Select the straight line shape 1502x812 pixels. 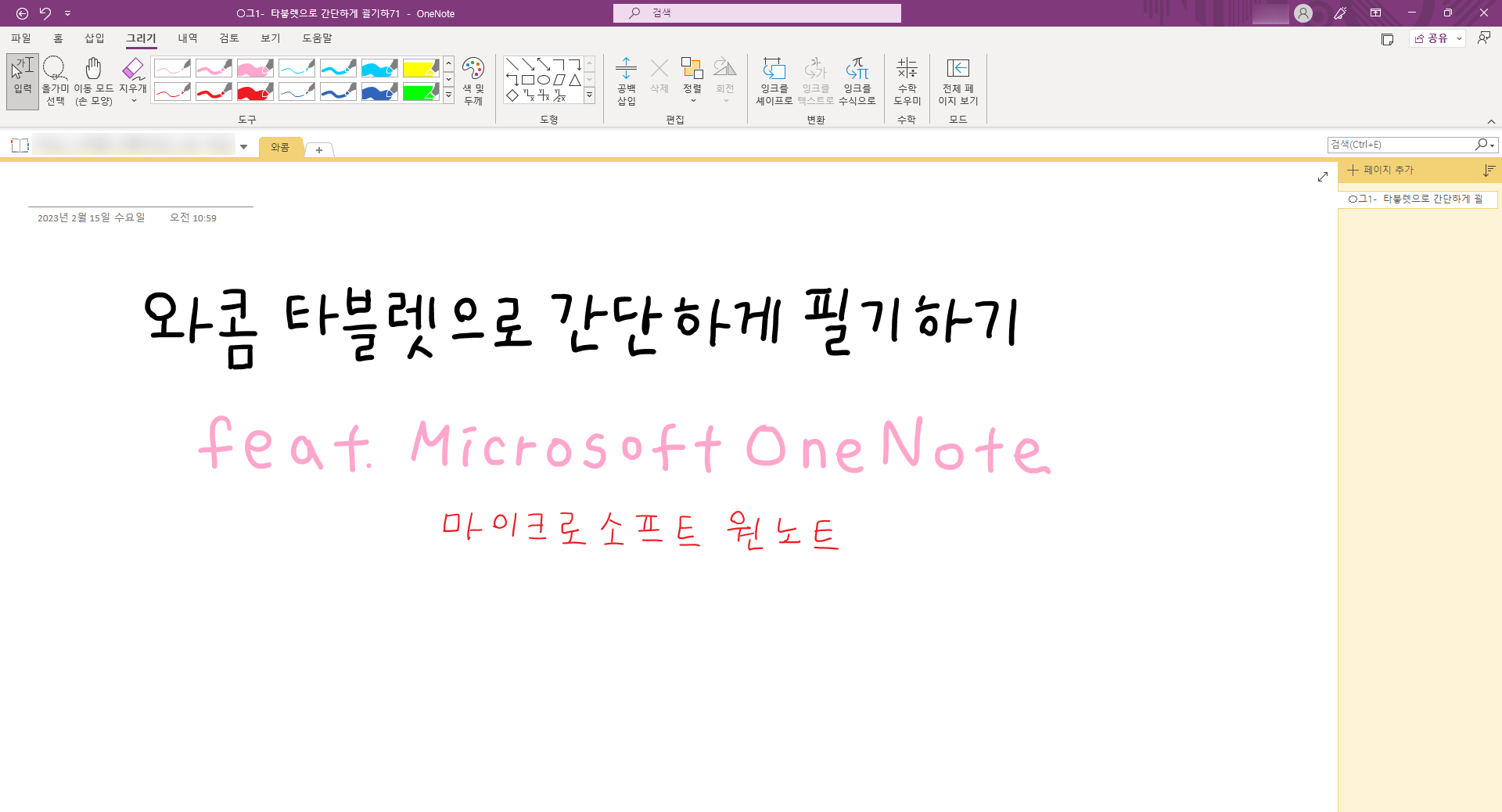(512, 64)
